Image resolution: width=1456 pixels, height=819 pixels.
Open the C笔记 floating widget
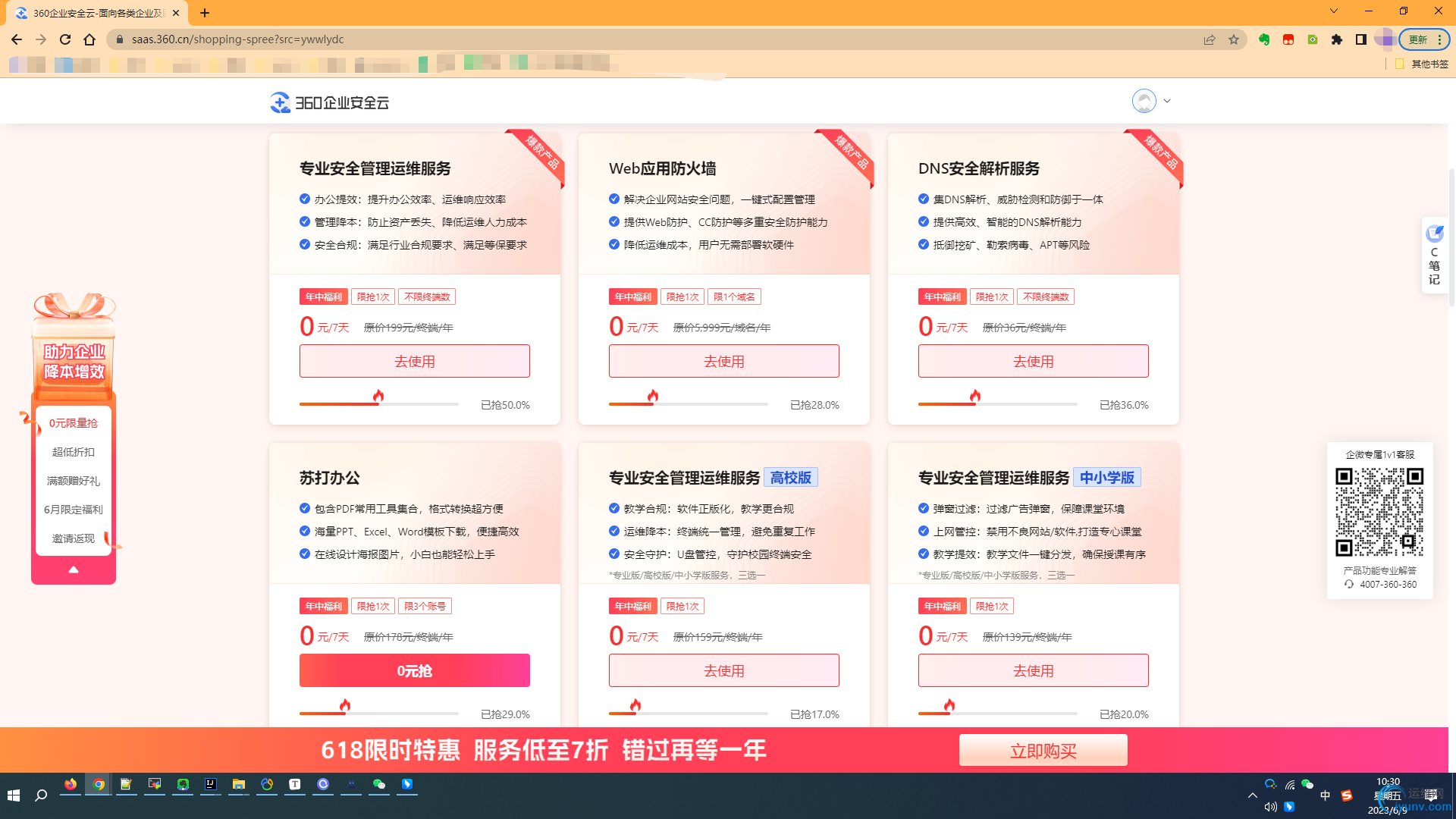[x=1434, y=256]
